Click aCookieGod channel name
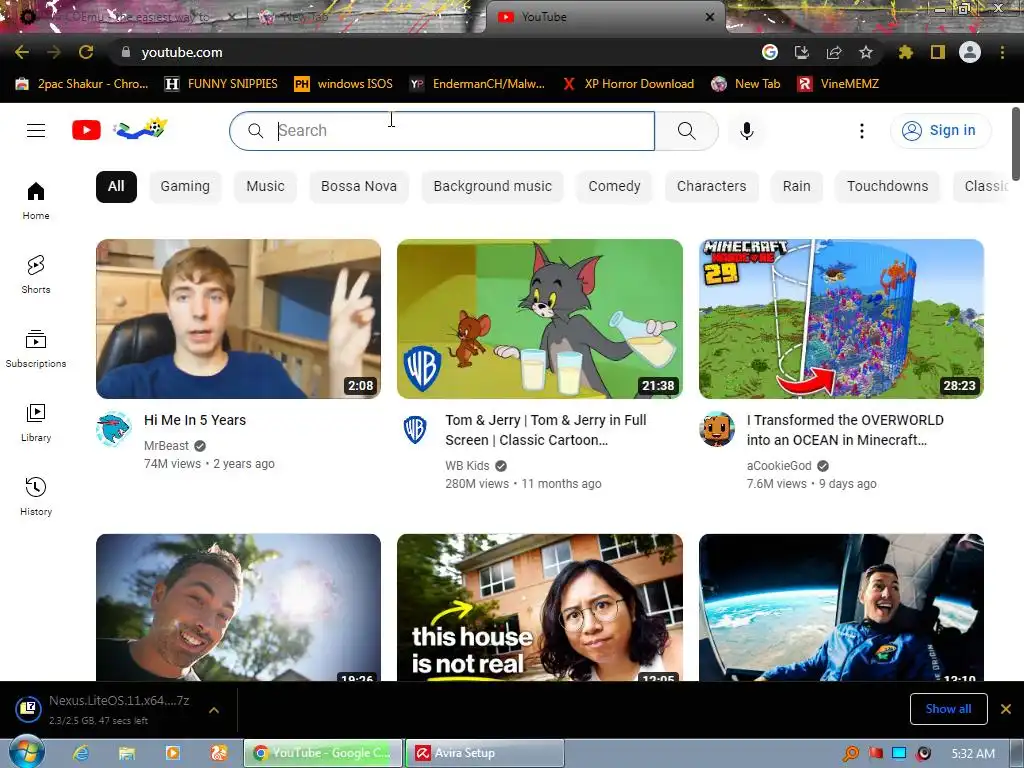 pyautogui.click(x=779, y=466)
